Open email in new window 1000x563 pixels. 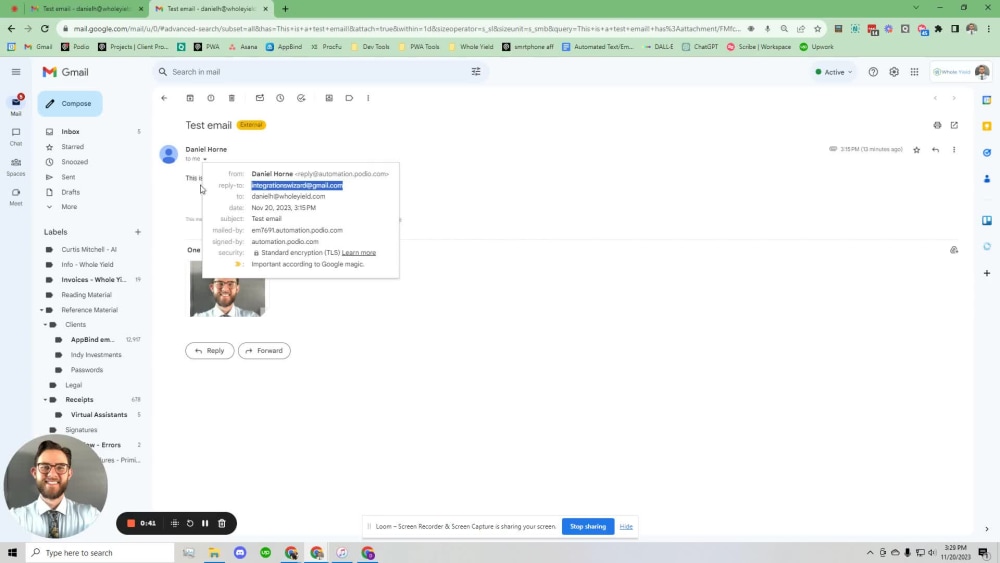954,126
